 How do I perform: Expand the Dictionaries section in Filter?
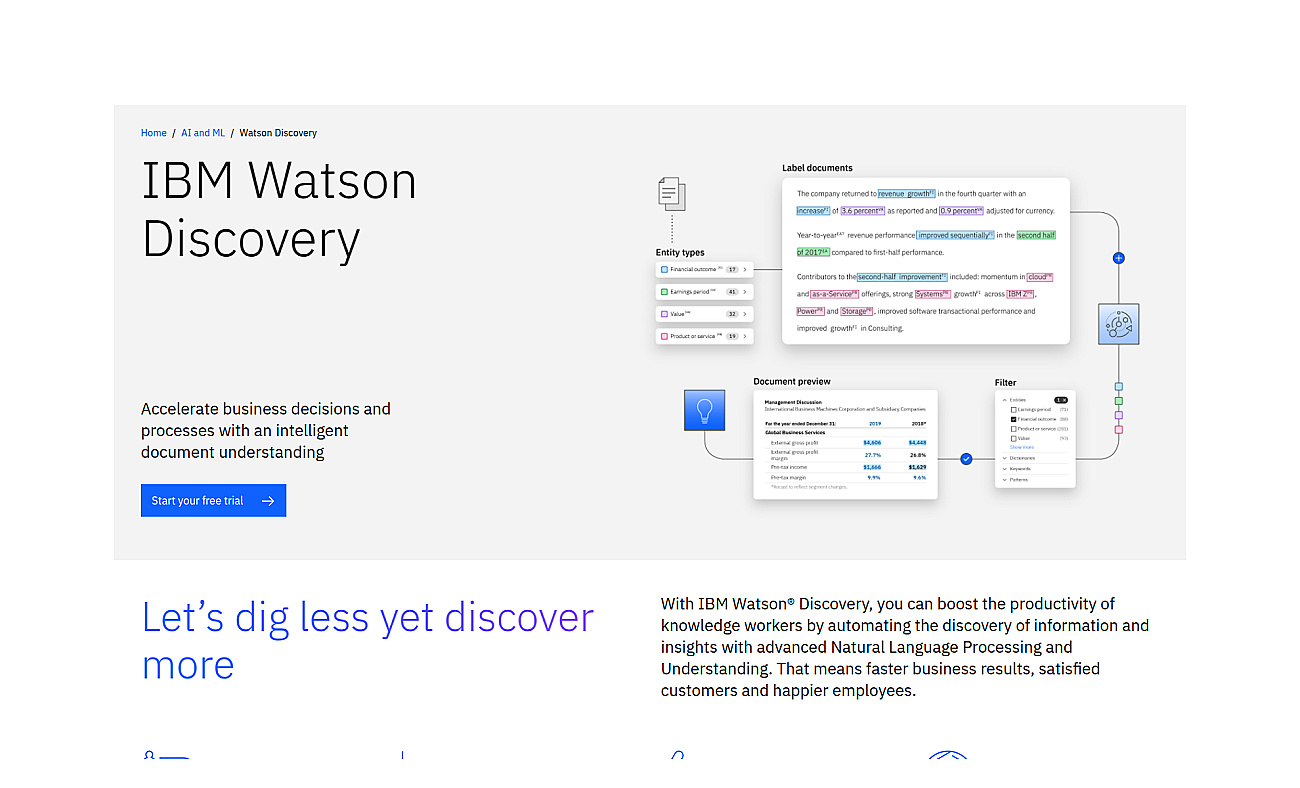[x=1004, y=458]
